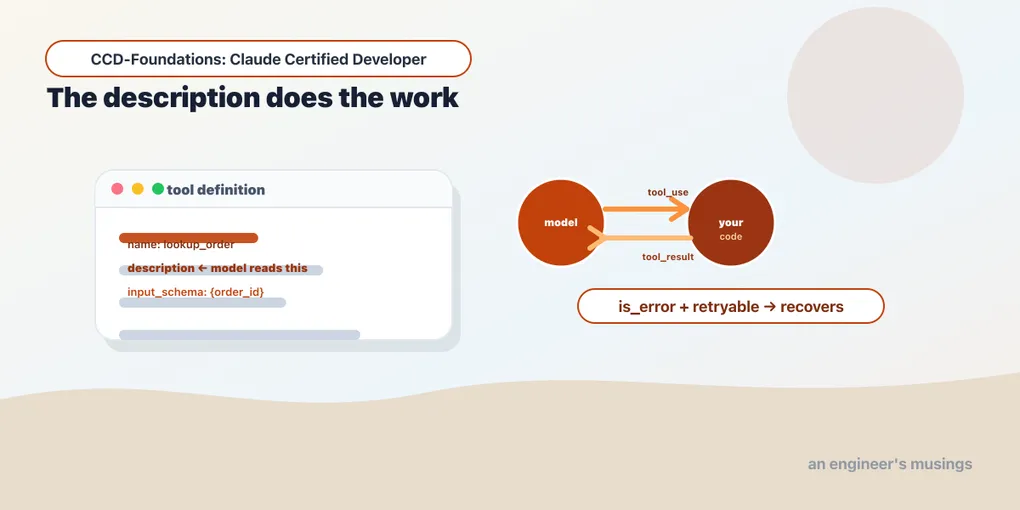Click the light orange tool_result arrow
This screenshot has width=1020, height=510.
[641, 238]
